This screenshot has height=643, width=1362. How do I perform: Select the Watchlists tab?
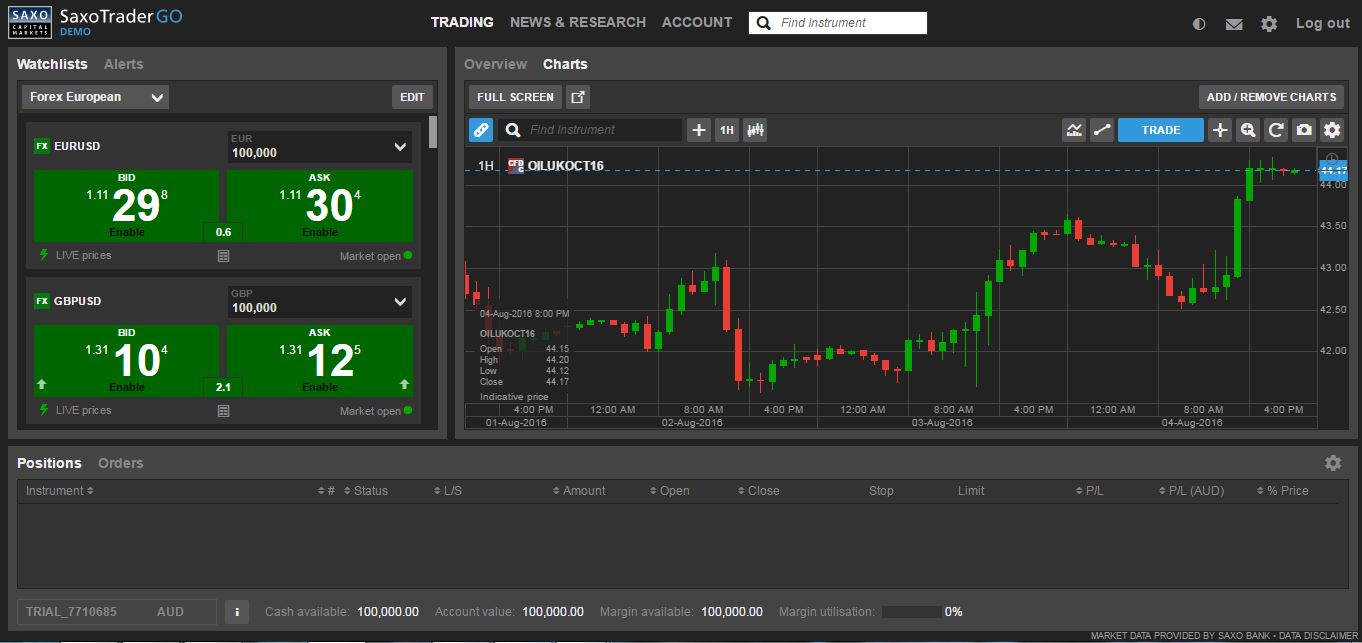[x=52, y=64]
